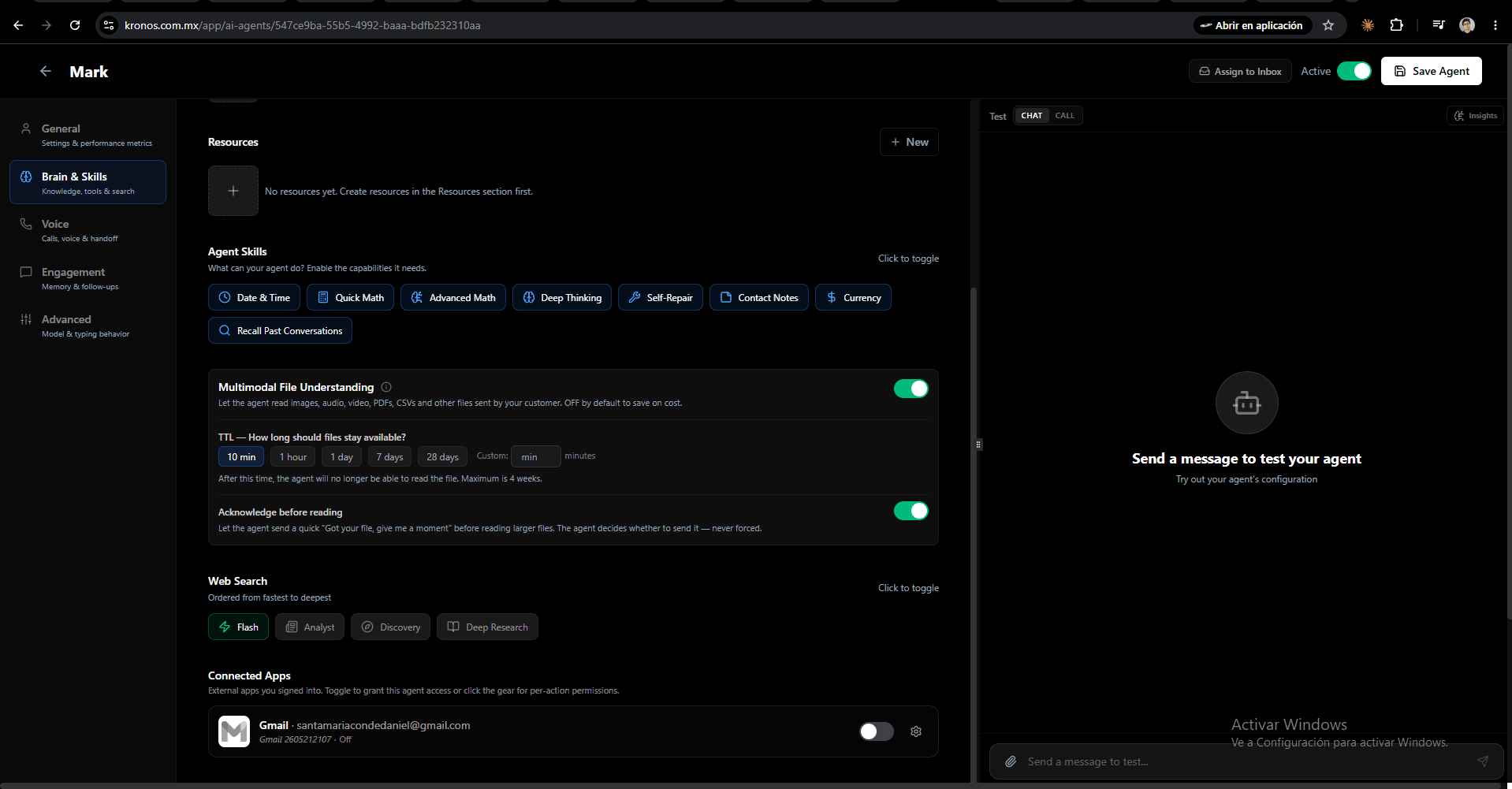Click the plus tile to add a resource

point(233,191)
